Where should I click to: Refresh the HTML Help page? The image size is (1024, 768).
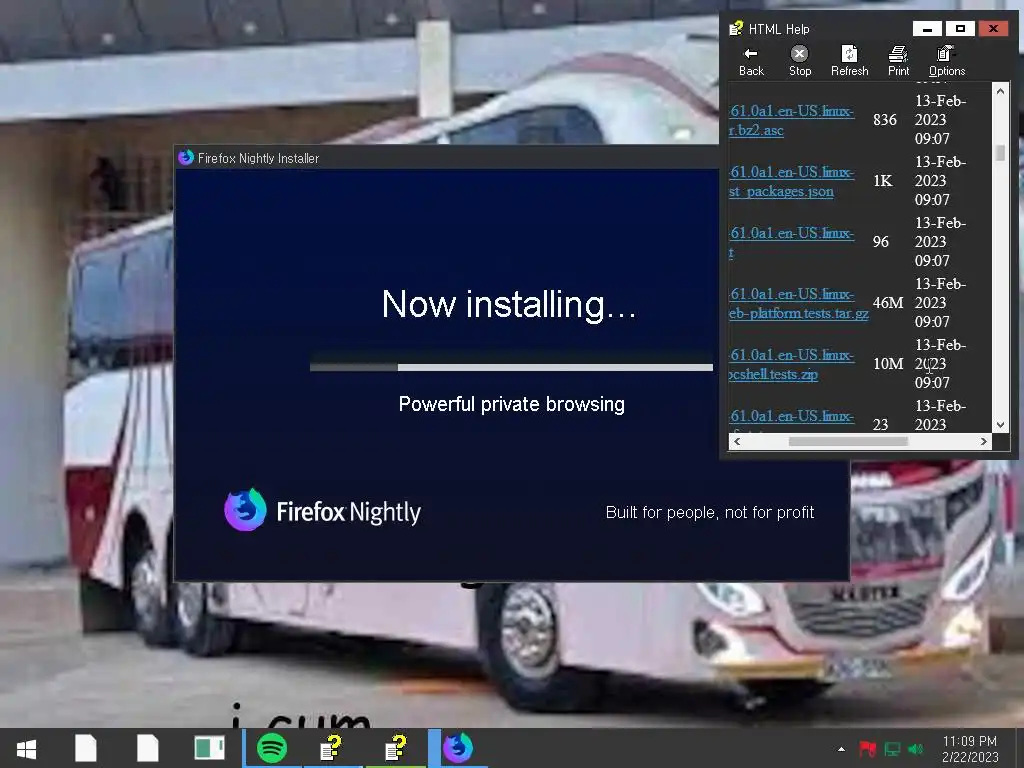click(849, 61)
